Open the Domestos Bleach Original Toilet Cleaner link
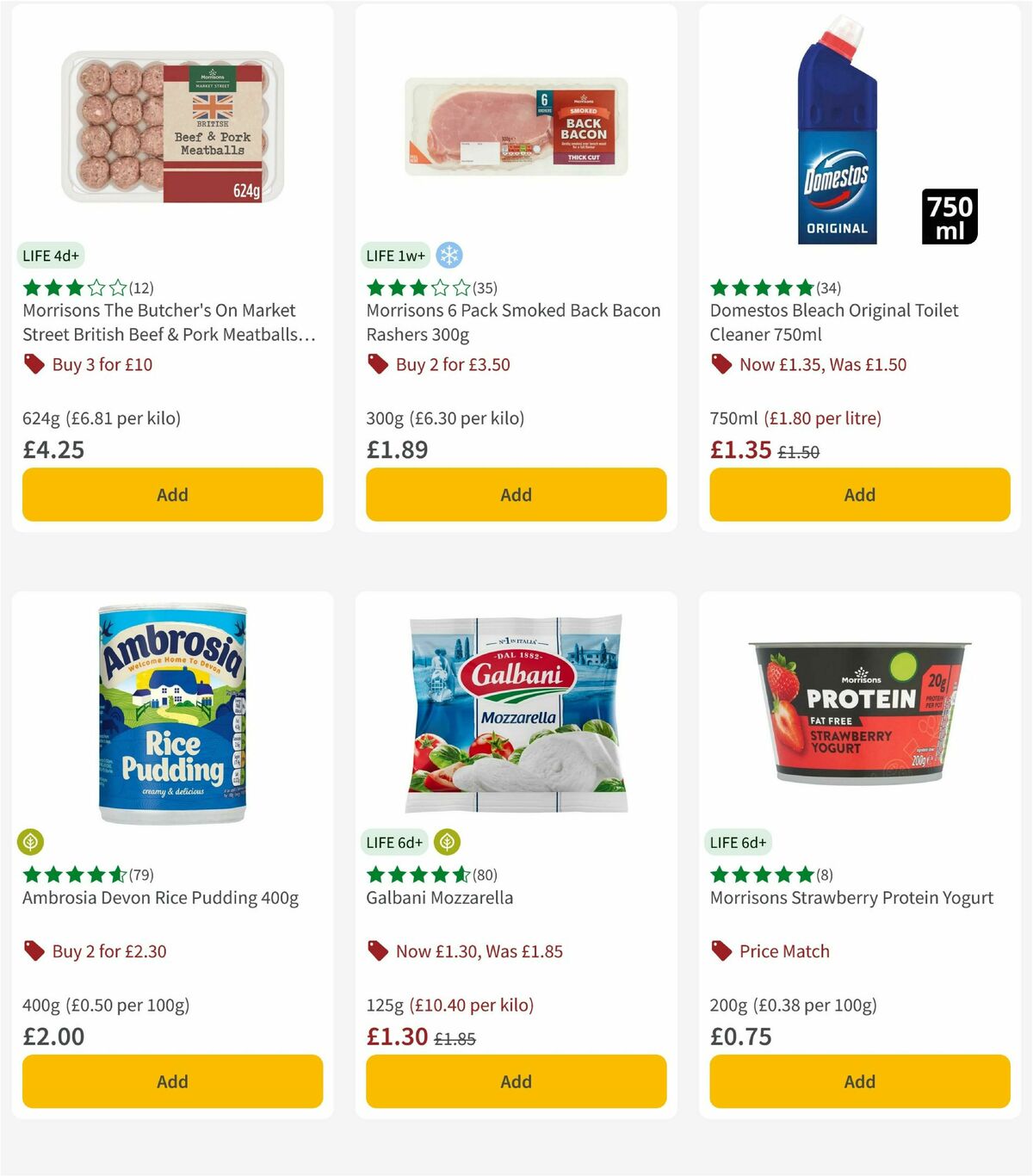Viewport: 1033px width, 1176px height. tap(833, 322)
